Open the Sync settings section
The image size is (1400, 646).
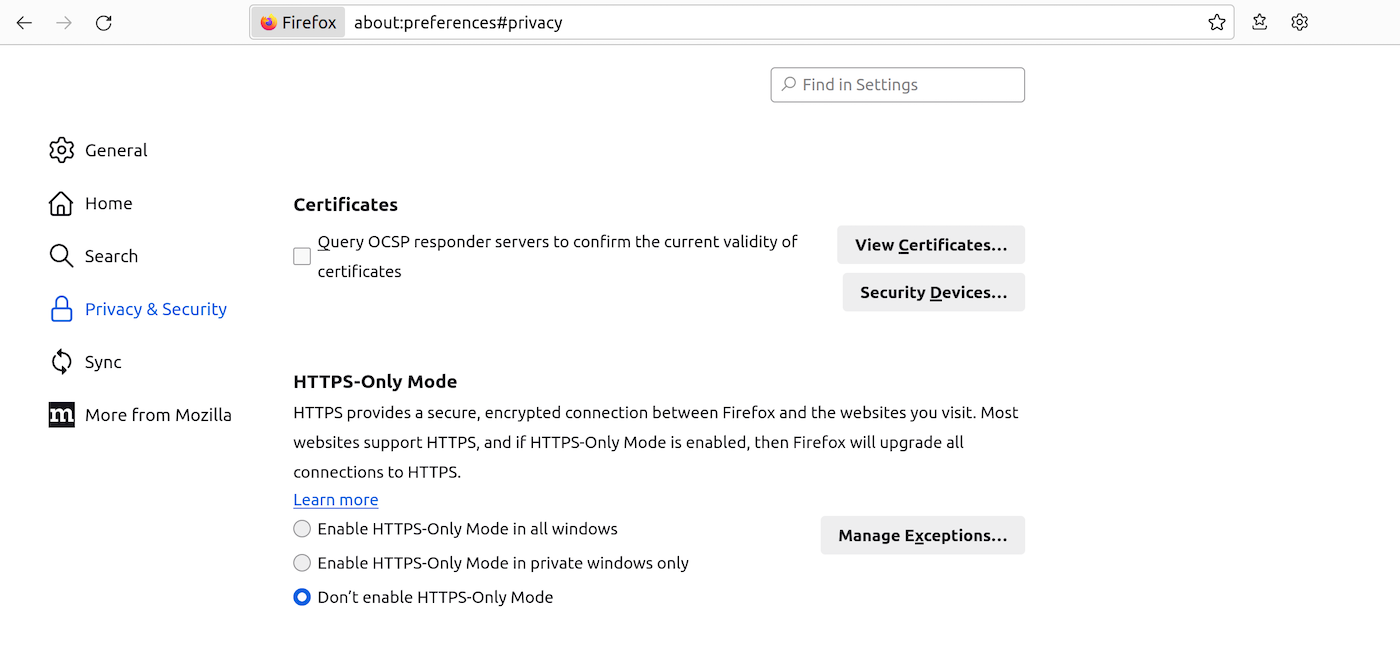click(101, 361)
